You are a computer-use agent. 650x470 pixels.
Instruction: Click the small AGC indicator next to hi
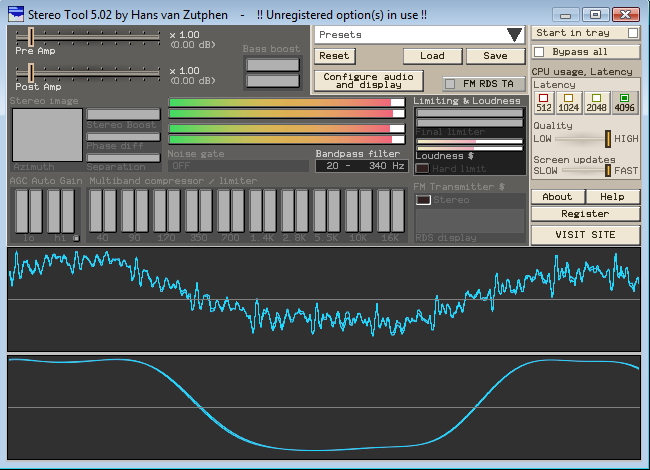76,238
